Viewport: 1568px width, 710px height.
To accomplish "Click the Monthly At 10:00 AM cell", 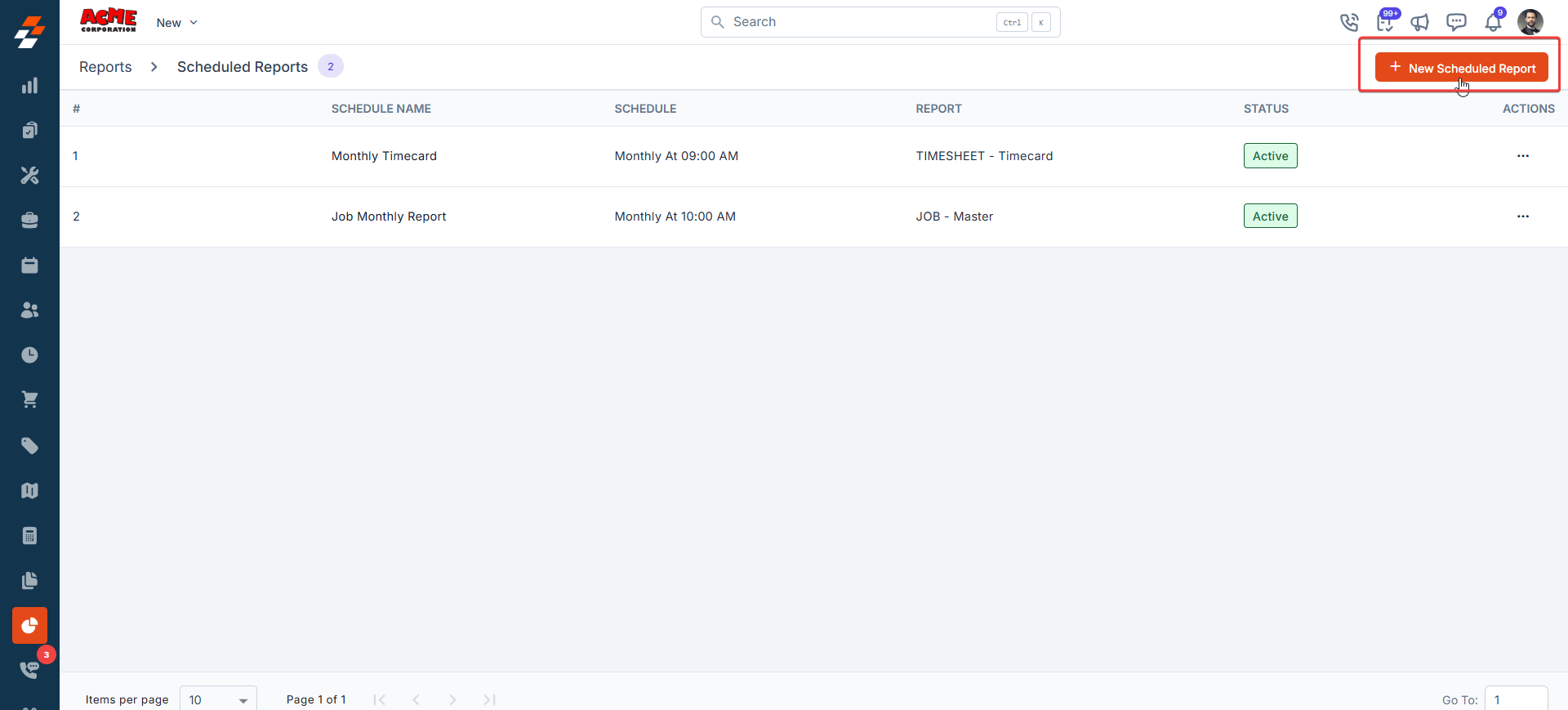I will point(675,217).
